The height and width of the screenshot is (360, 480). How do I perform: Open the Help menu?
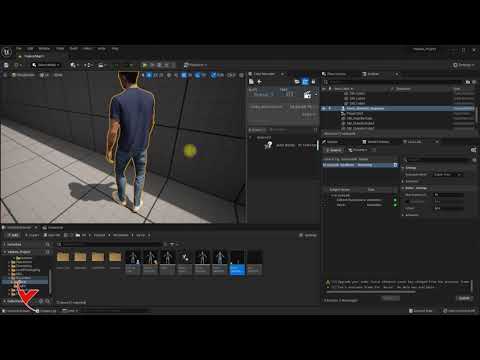115,49
